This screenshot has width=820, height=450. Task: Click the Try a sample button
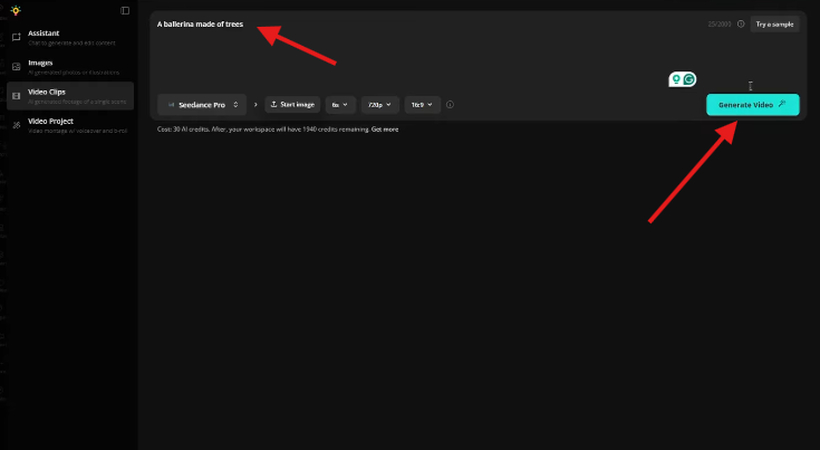tap(775, 24)
